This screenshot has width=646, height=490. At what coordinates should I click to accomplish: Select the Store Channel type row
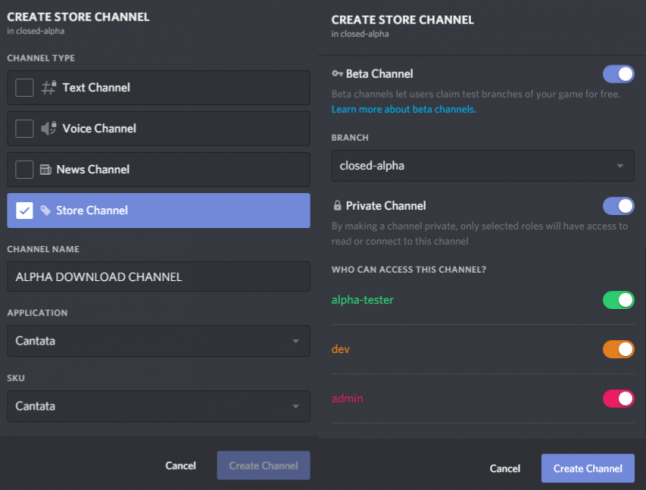159,211
